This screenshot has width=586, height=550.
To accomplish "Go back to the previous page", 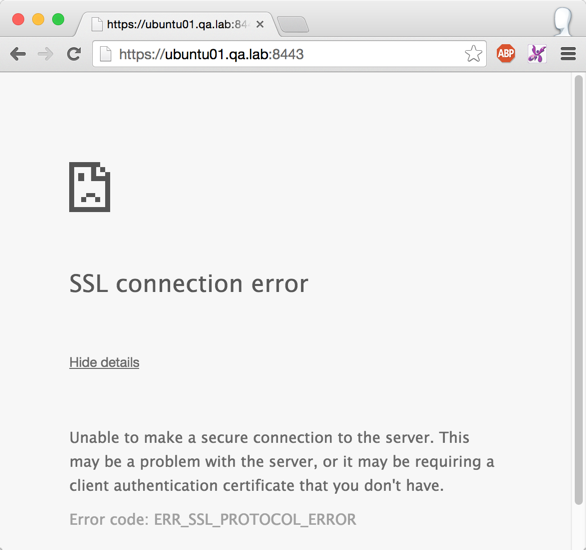I will pyautogui.click(x=18, y=54).
